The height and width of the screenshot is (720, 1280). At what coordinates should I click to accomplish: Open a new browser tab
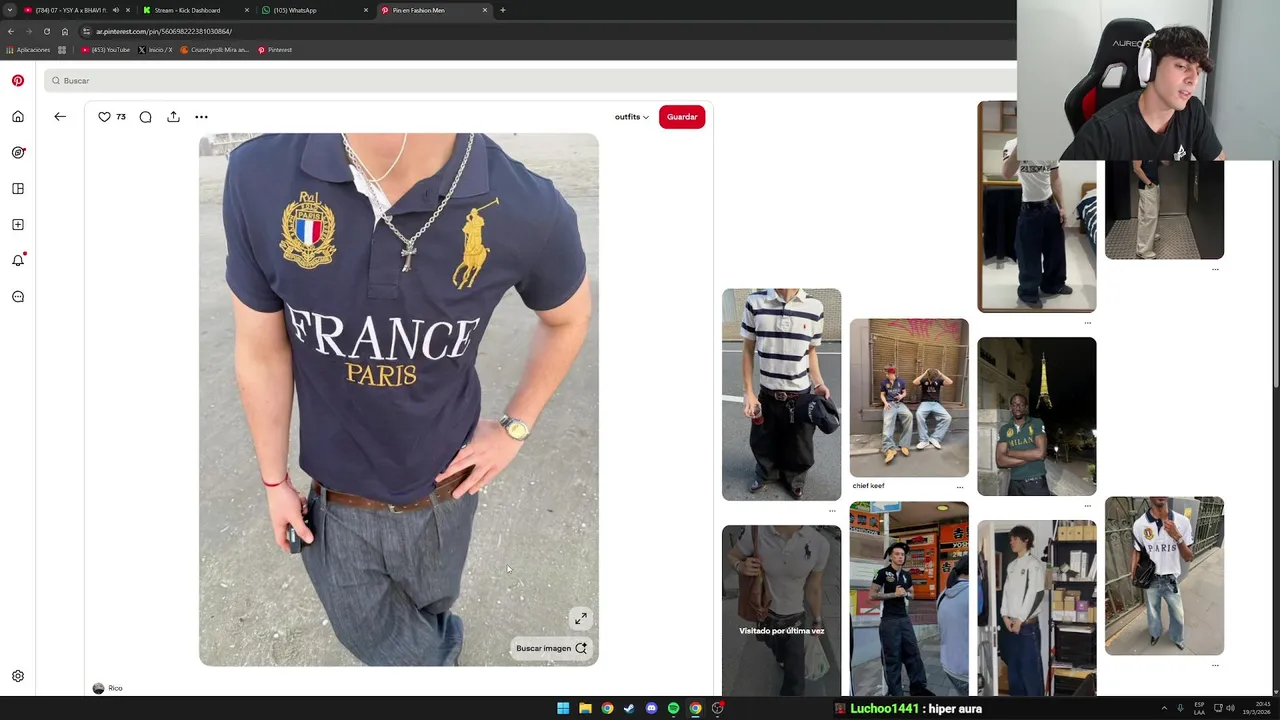click(502, 10)
